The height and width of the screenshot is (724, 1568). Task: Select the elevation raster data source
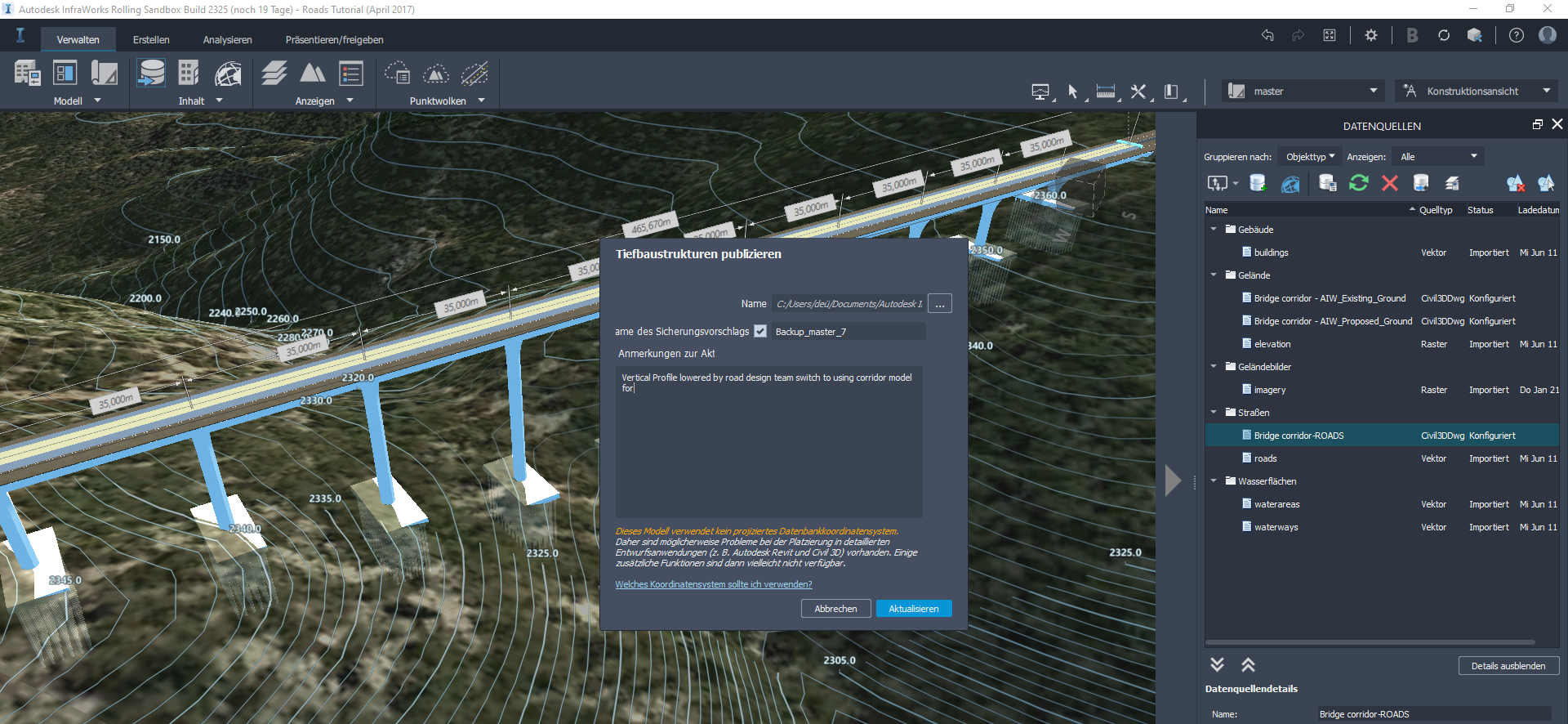(x=1382, y=344)
